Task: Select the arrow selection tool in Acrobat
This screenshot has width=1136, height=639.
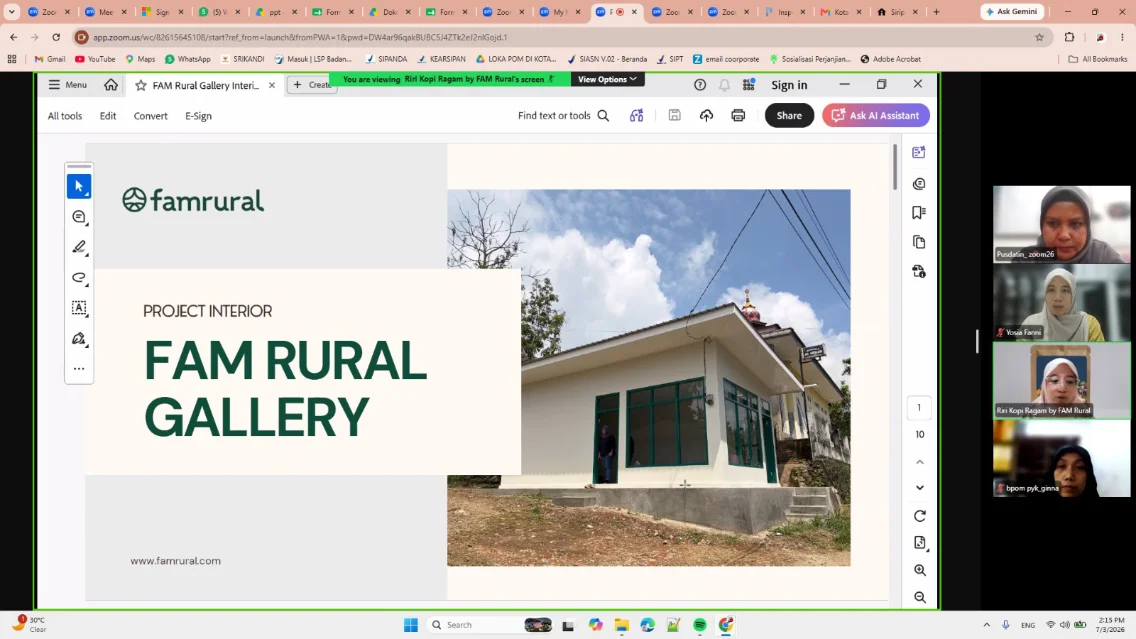Action: pos(79,186)
